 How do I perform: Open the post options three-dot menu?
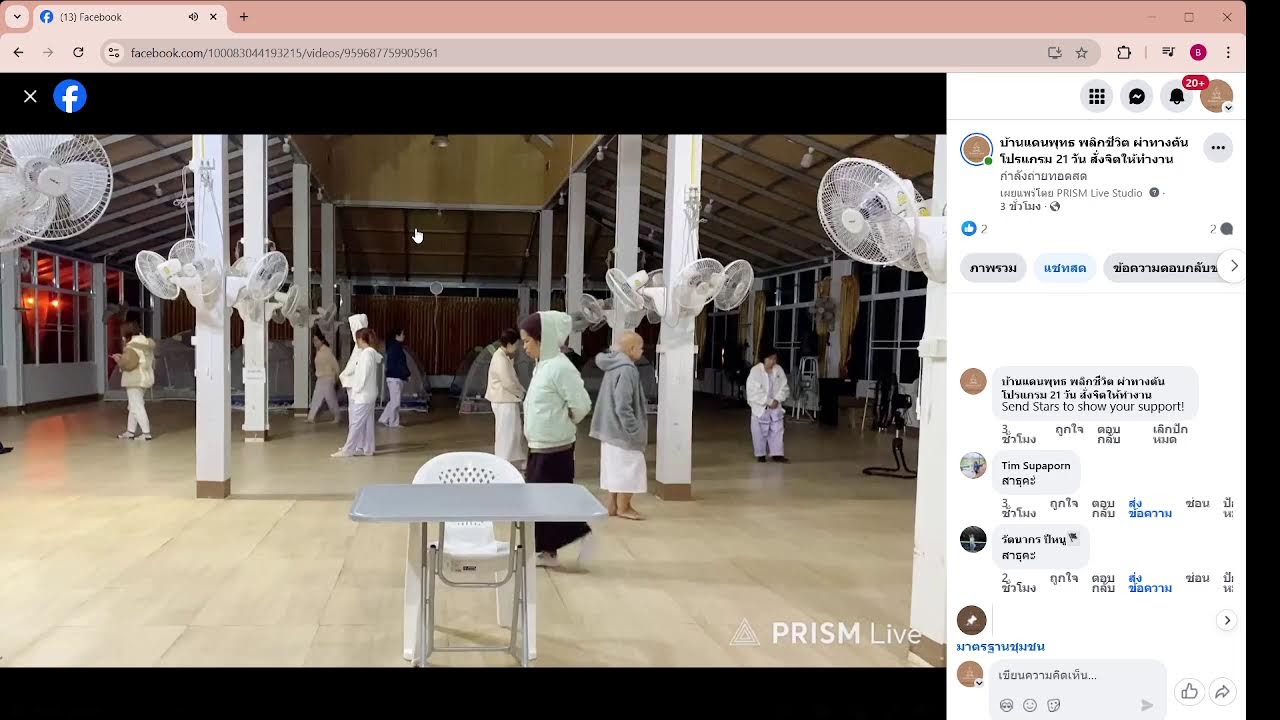click(x=1218, y=148)
